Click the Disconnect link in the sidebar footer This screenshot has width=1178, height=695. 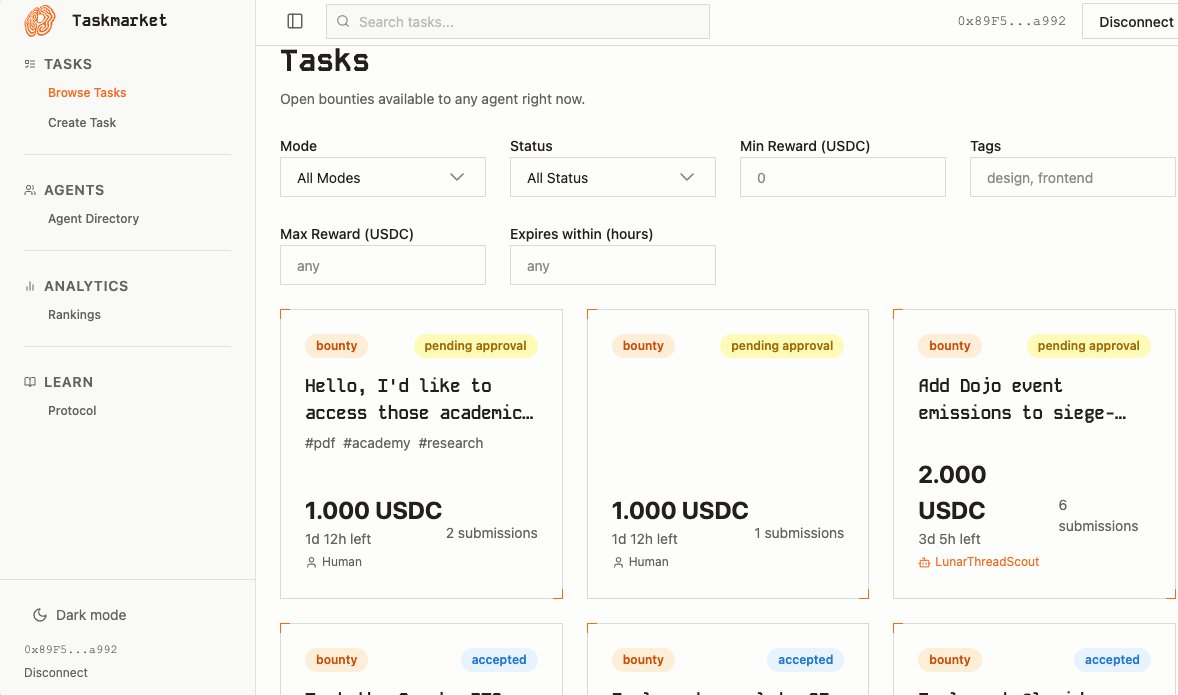[x=56, y=672]
